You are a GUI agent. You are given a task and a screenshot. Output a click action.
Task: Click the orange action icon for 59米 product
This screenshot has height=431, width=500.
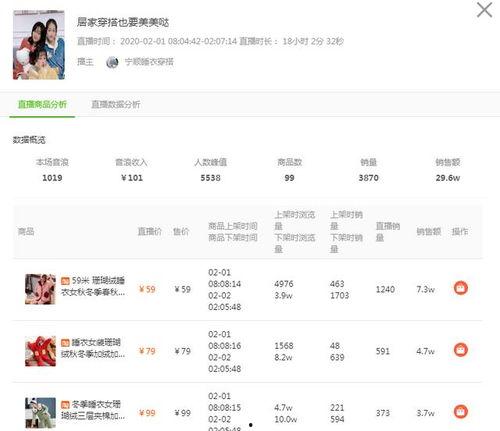tap(461, 288)
